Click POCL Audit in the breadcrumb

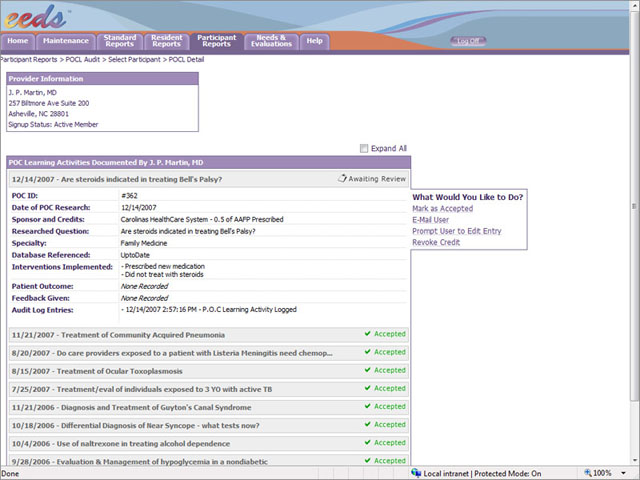click(82, 60)
